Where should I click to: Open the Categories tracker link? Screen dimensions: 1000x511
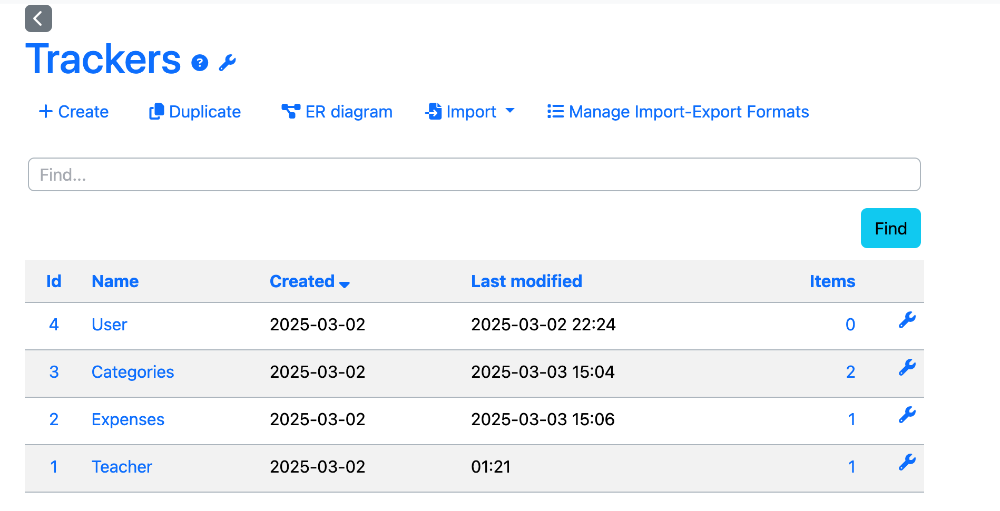click(x=133, y=372)
